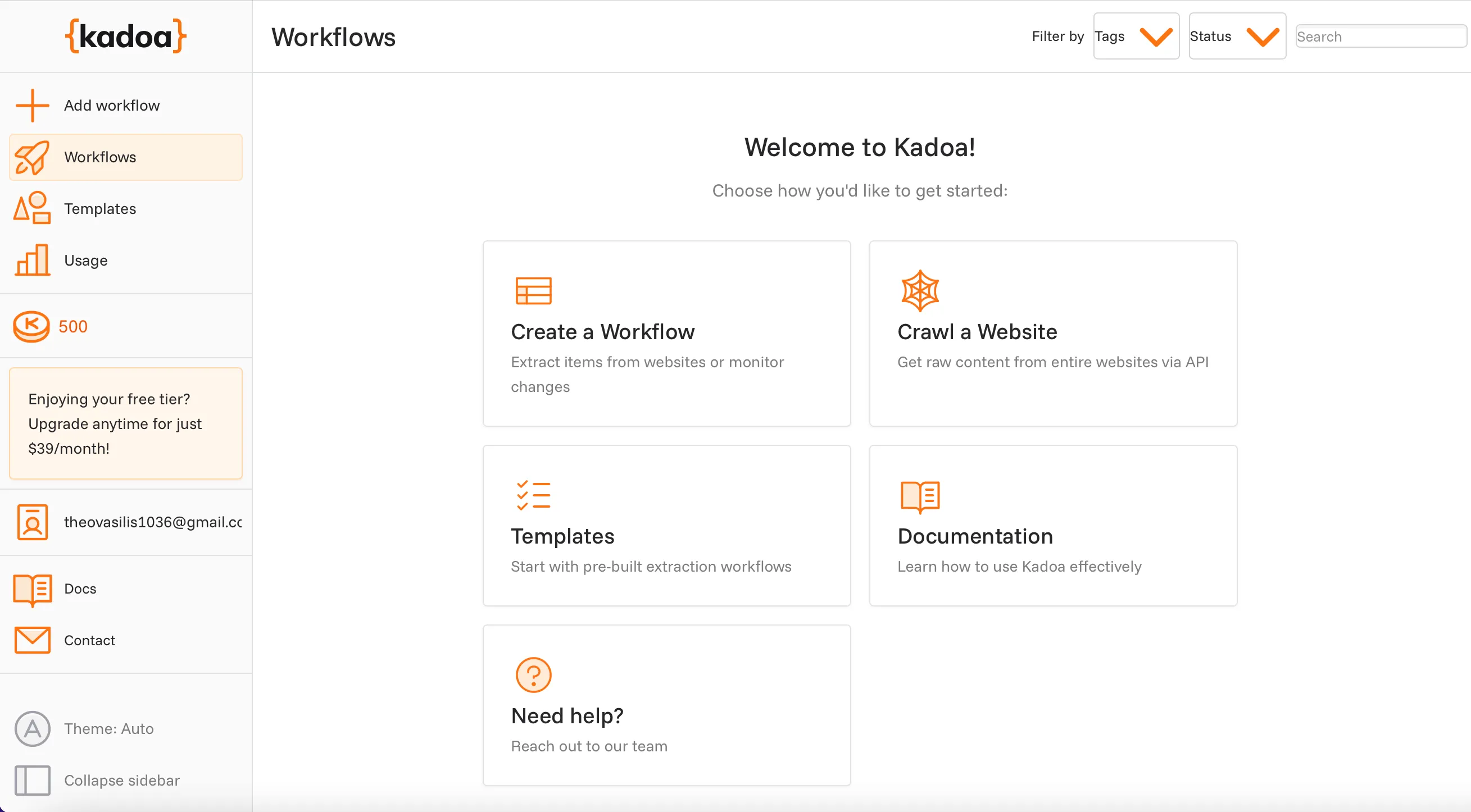Open the Tags filter dropdown
The image size is (1471, 812).
point(1136,36)
